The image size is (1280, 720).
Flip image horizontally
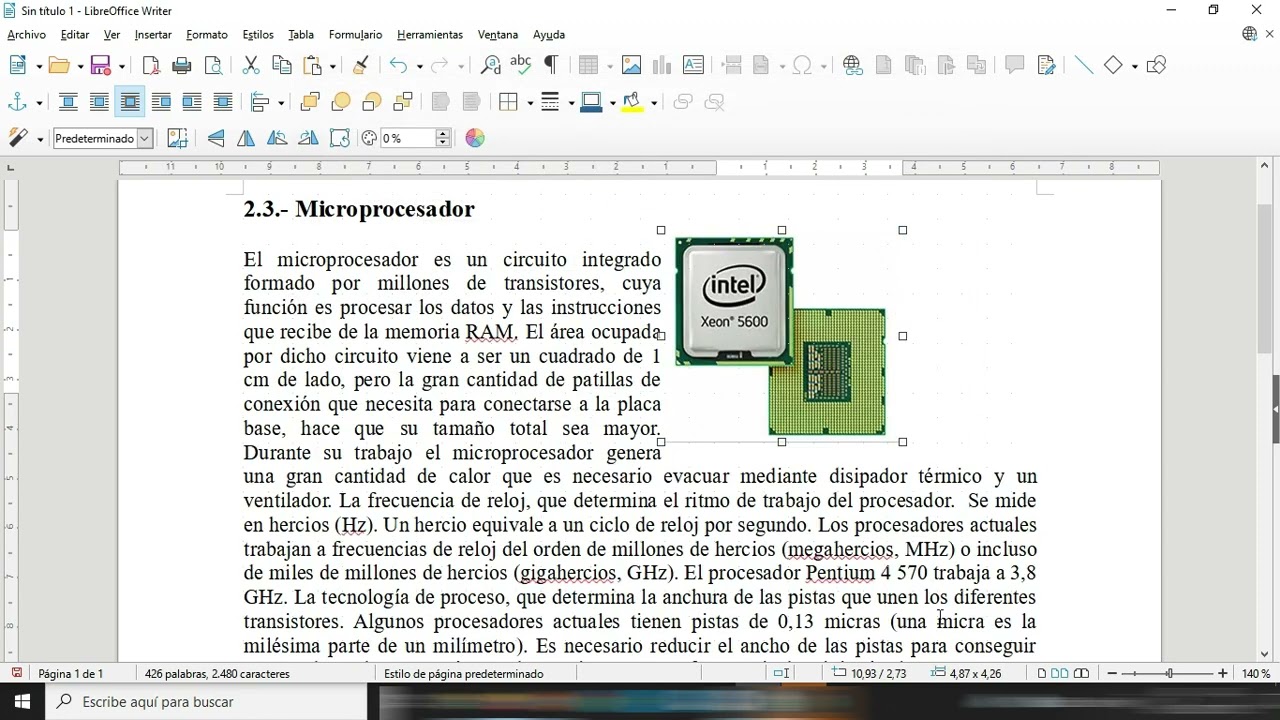pos(246,138)
